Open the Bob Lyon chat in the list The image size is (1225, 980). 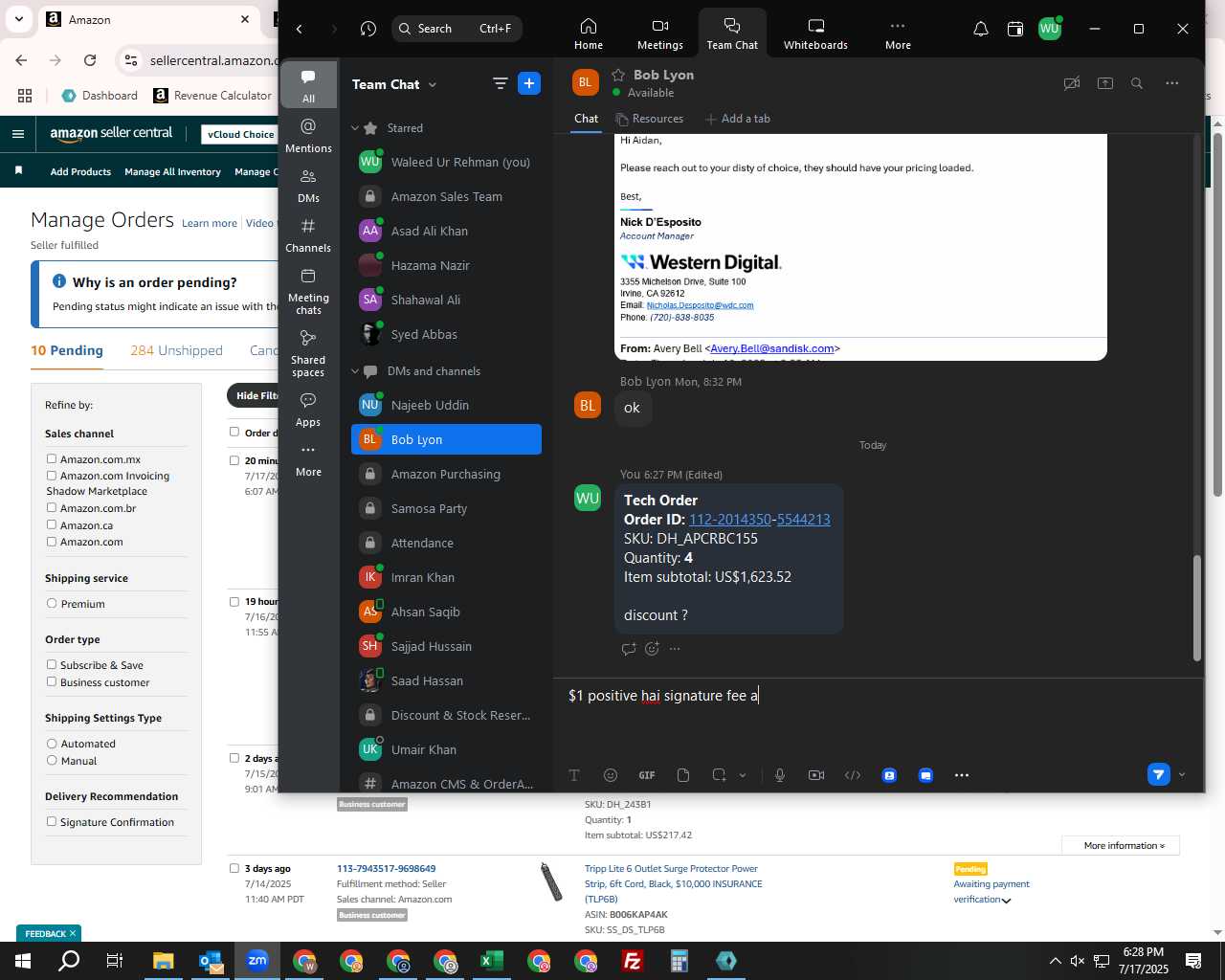click(x=446, y=439)
